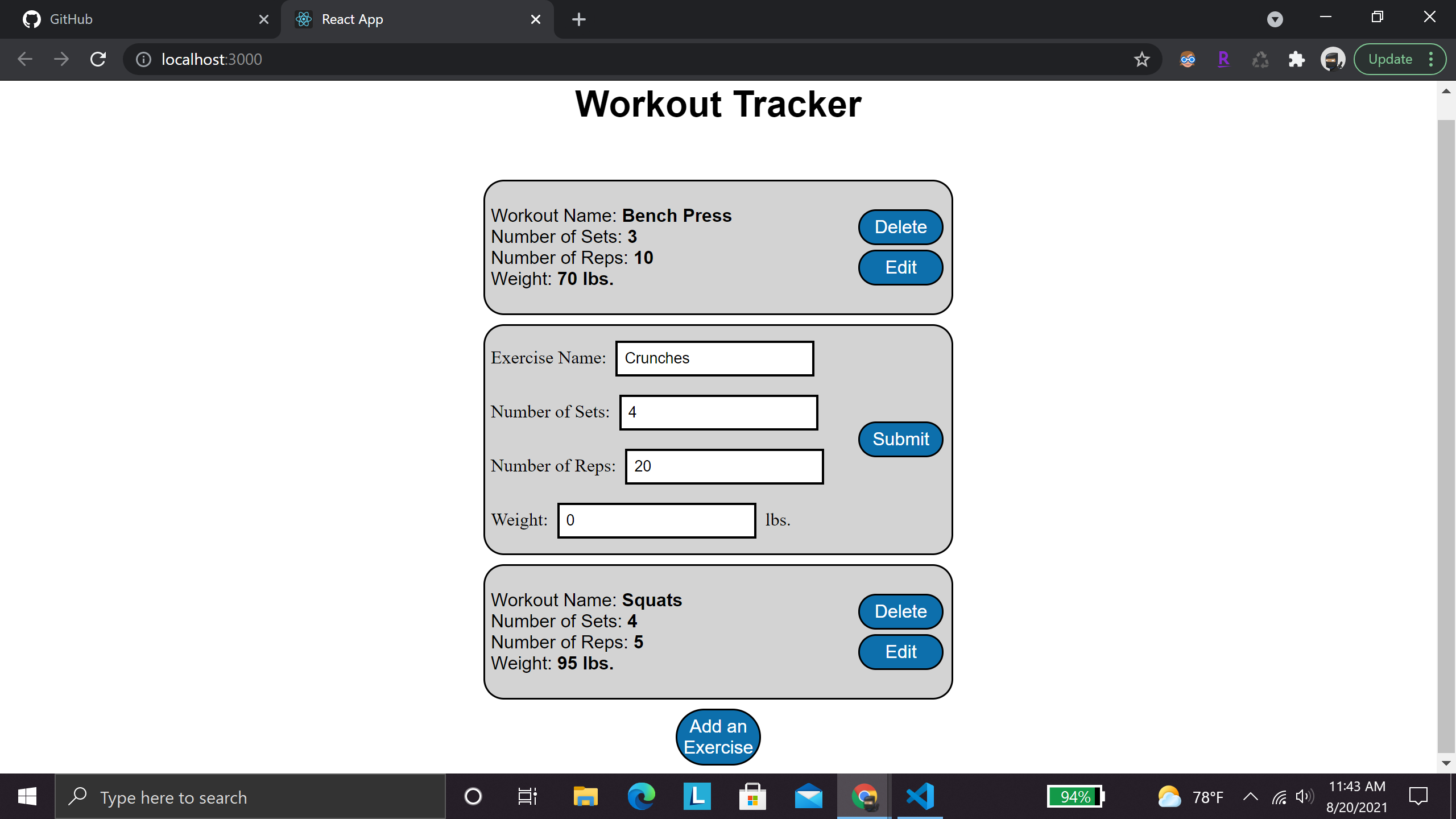
Task: Open Microsoft Edge from taskbar
Action: point(641,796)
